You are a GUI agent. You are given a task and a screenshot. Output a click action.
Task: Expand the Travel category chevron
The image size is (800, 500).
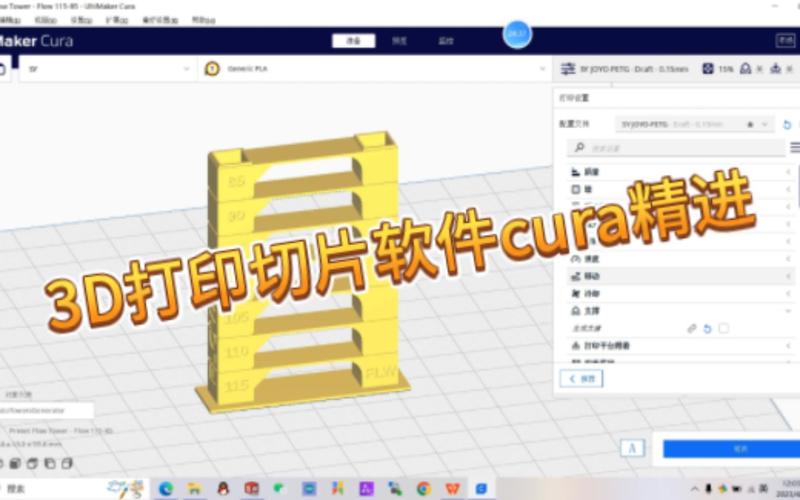pos(788,276)
